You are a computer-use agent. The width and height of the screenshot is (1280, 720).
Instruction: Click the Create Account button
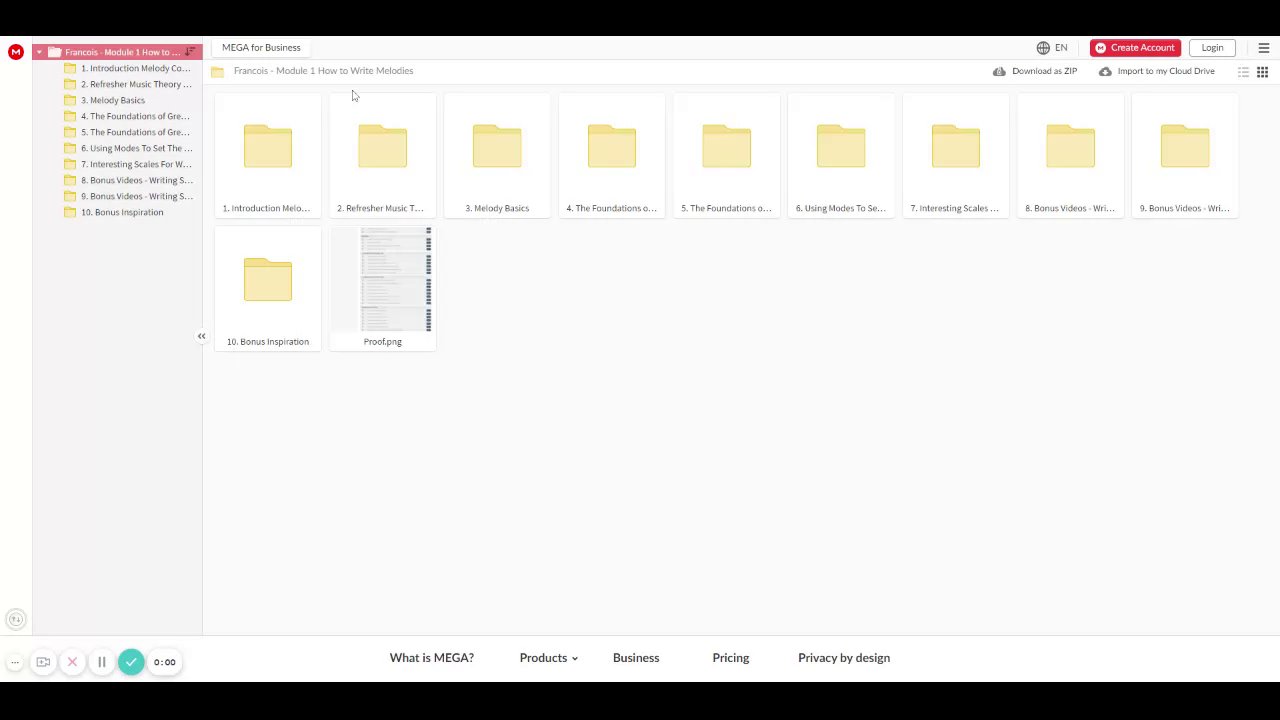pos(1135,48)
